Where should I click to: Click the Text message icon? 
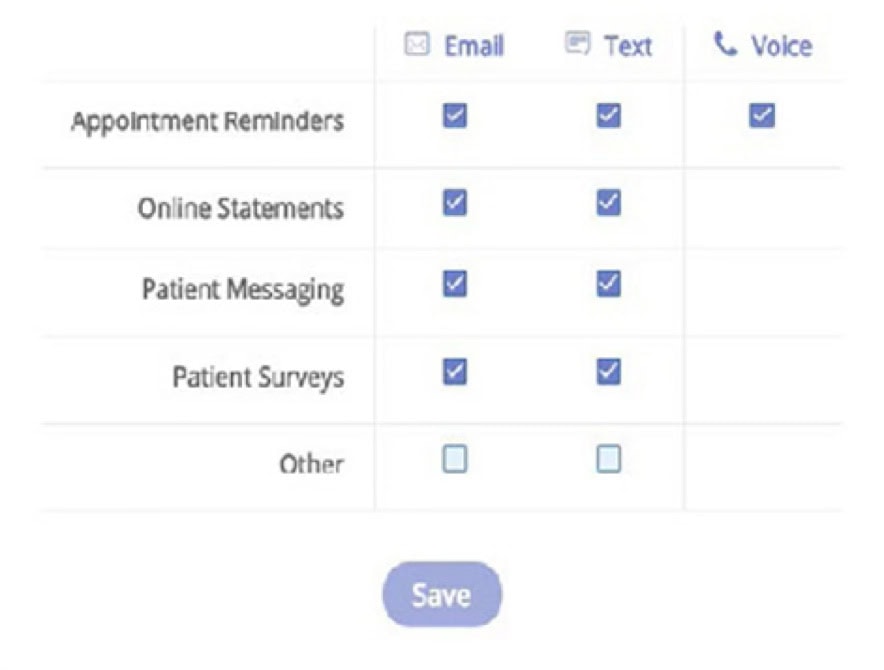pos(577,43)
